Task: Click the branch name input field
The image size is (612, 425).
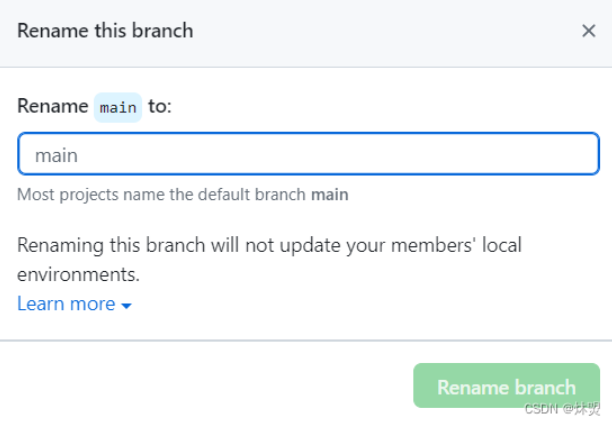Action: pos(308,155)
